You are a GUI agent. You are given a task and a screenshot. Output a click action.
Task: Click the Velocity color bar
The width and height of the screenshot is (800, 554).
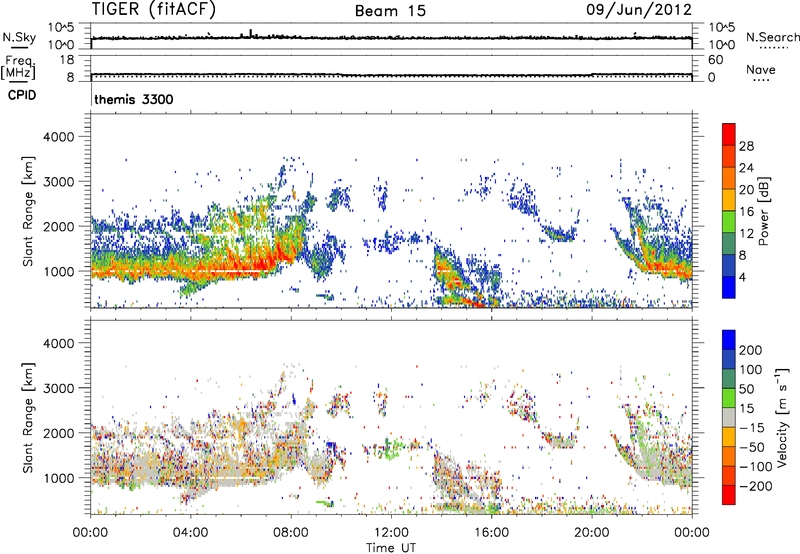pyautogui.click(x=729, y=417)
